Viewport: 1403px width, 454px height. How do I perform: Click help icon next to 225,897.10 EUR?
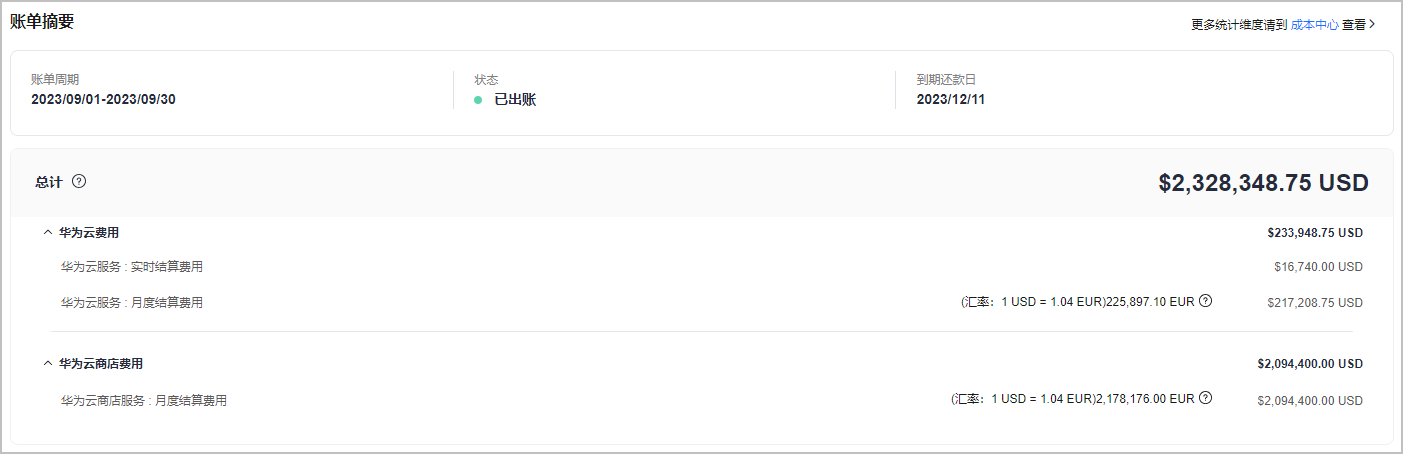pyautogui.click(x=1205, y=301)
